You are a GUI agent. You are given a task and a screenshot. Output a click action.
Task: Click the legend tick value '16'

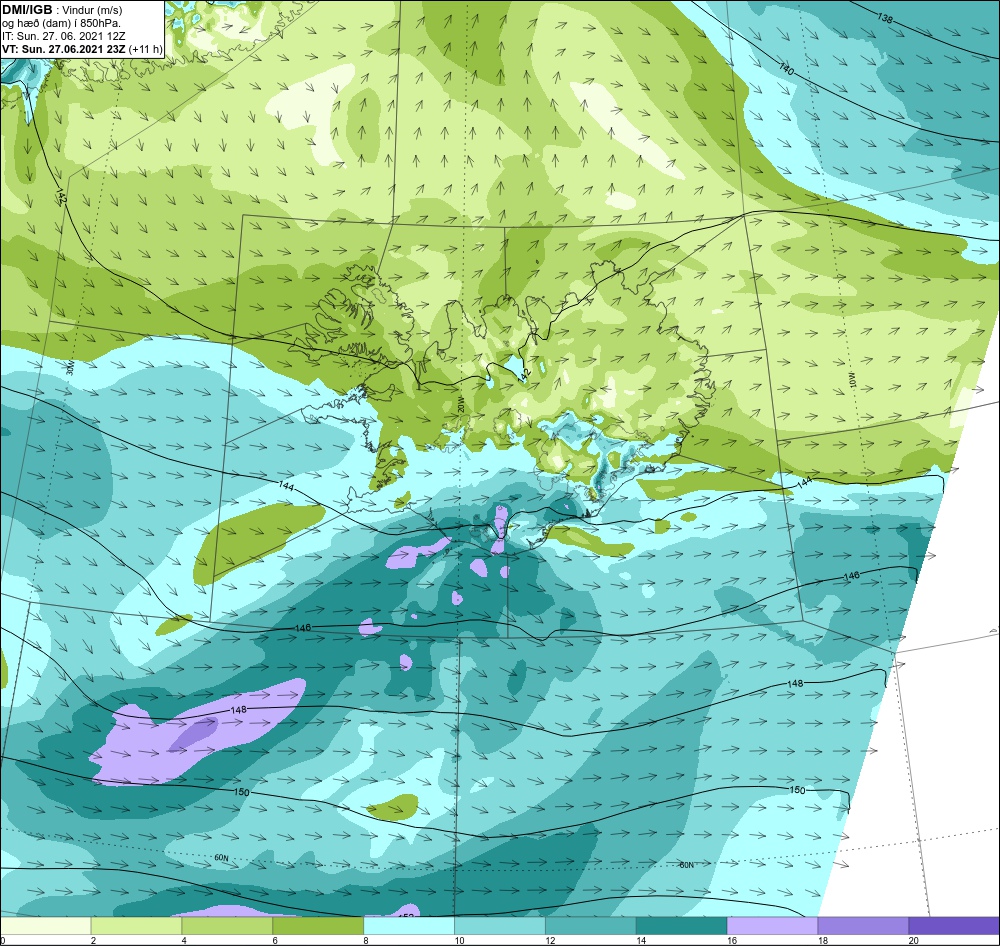(x=732, y=940)
